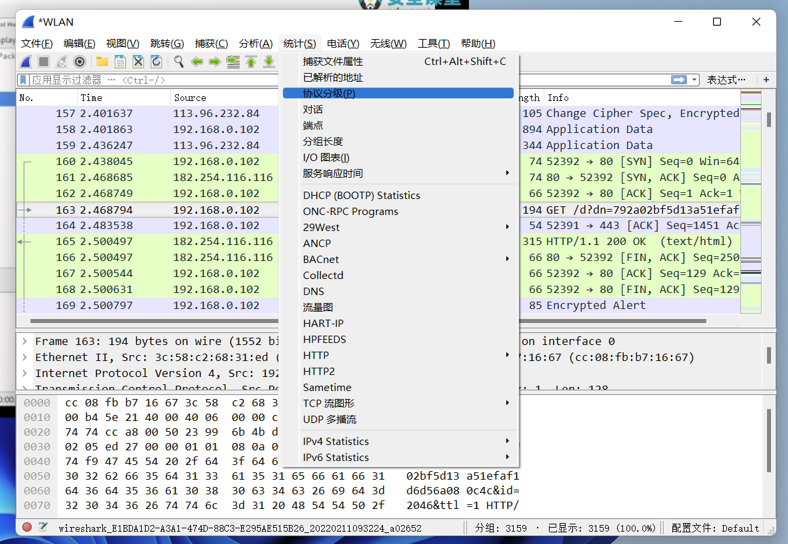The height and width of the screenshot is (544, 788).
Task: Open the 帮助(H) menu
Action: pyautogui.click(x=478, y=44)
